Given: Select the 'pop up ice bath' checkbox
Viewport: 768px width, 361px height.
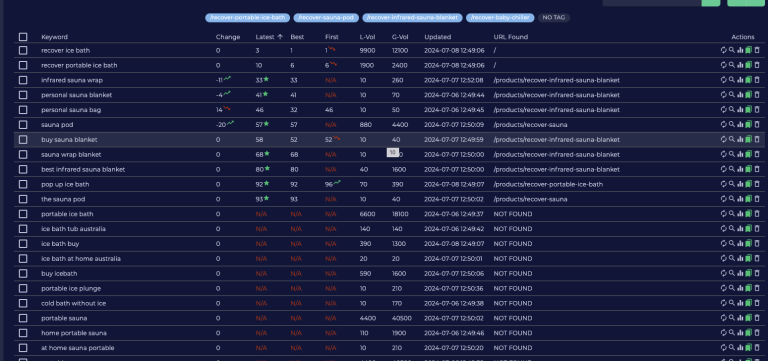Looking at the screenshot, I should 23,184.
